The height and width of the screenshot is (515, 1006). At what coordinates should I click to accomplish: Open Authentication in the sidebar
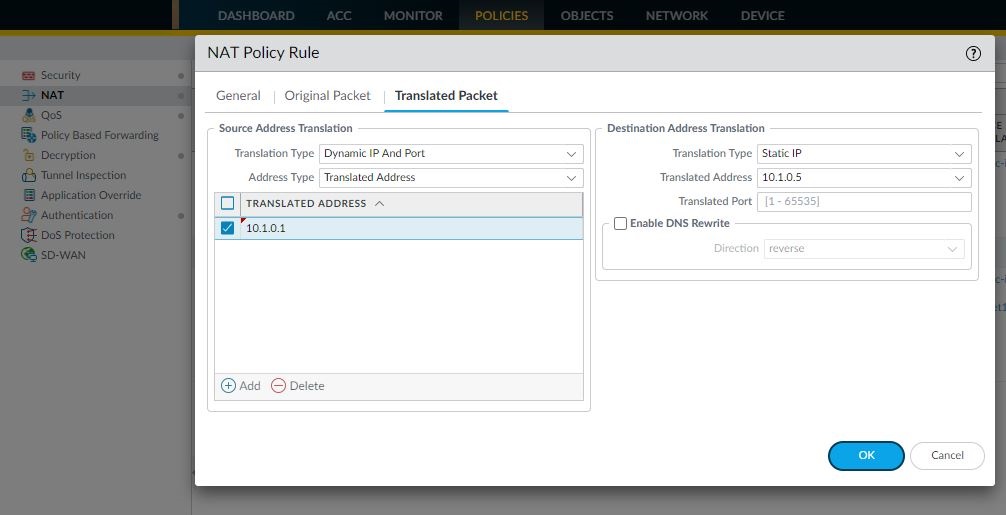coord(77,215)
